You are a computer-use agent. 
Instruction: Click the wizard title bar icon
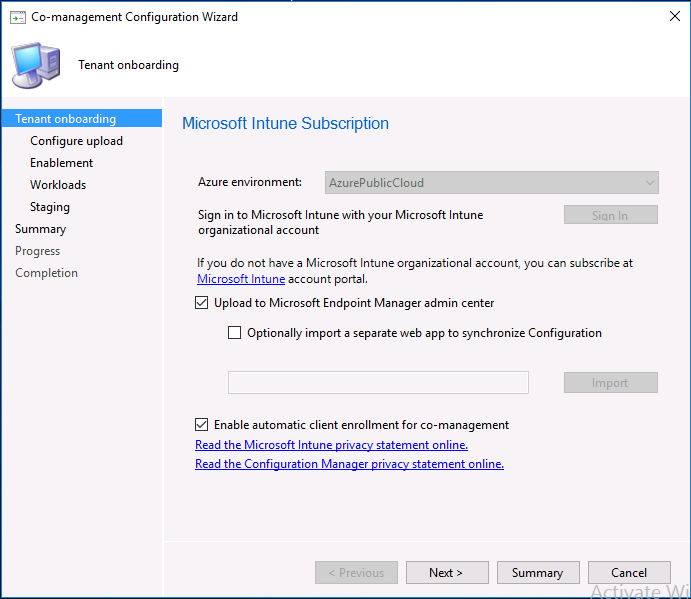click(x=18, y=17)
